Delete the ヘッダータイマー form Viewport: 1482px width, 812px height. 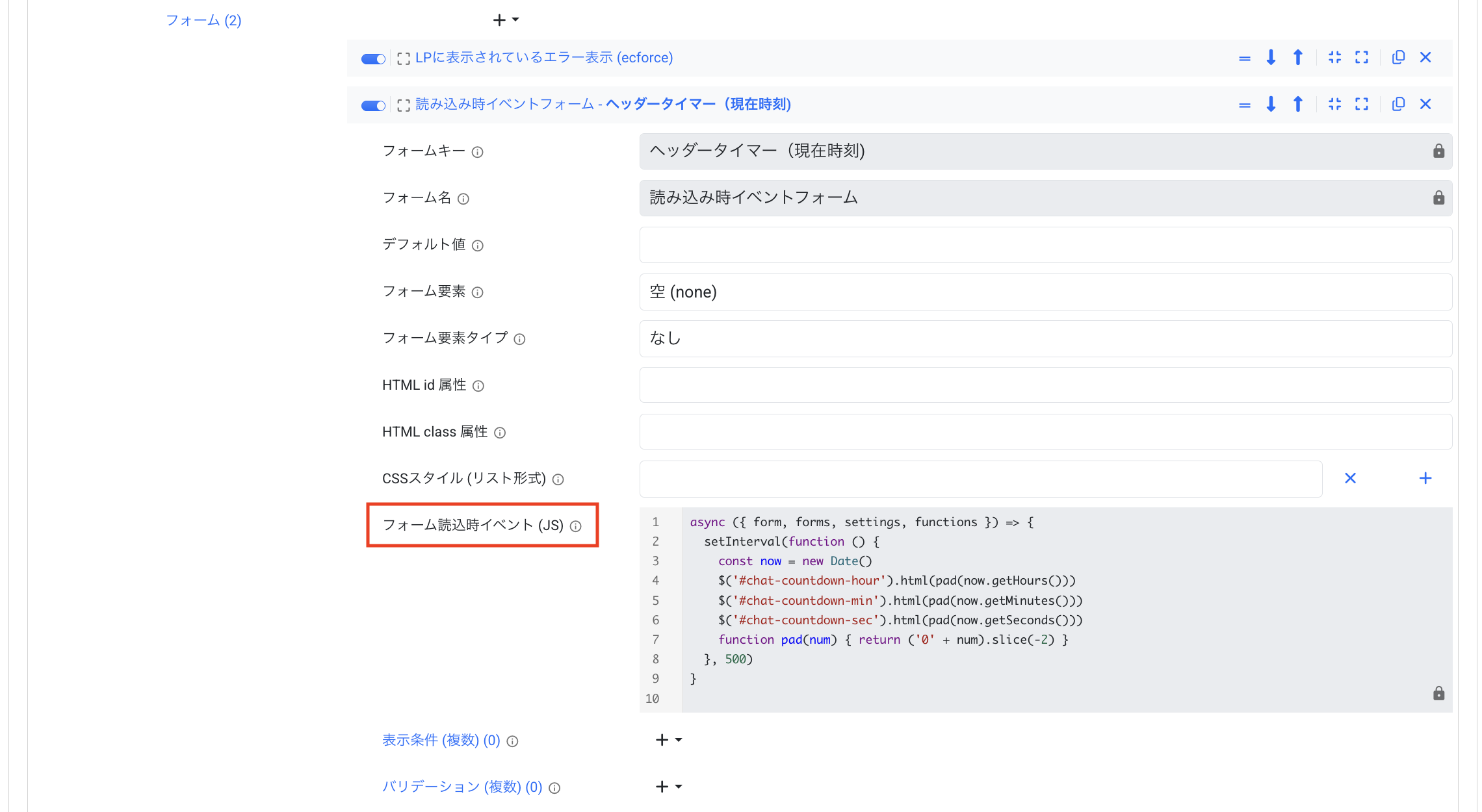pyautogui.click(x=1425, y=104)
